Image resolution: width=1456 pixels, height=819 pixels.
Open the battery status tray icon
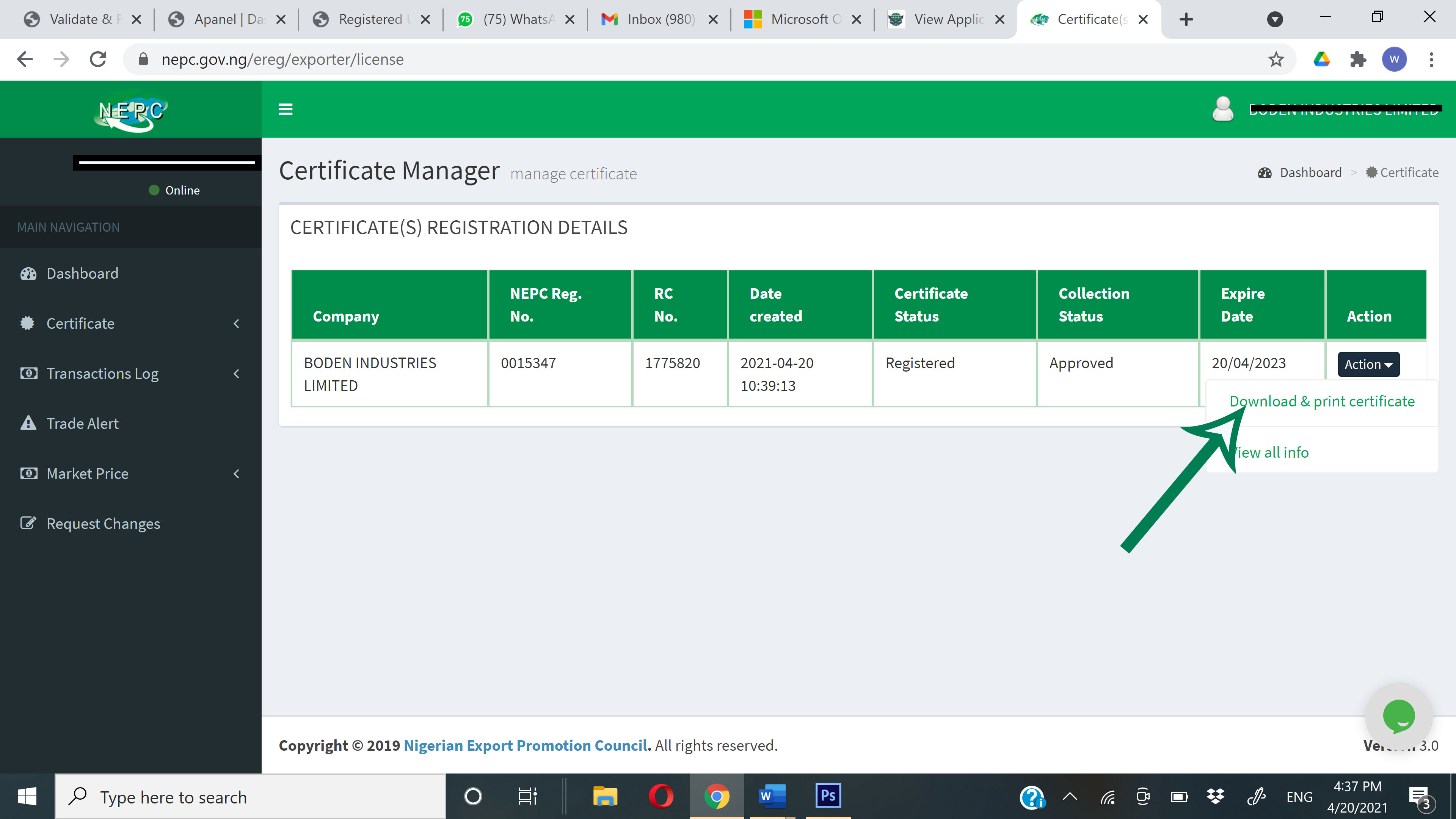(1179, 797)
